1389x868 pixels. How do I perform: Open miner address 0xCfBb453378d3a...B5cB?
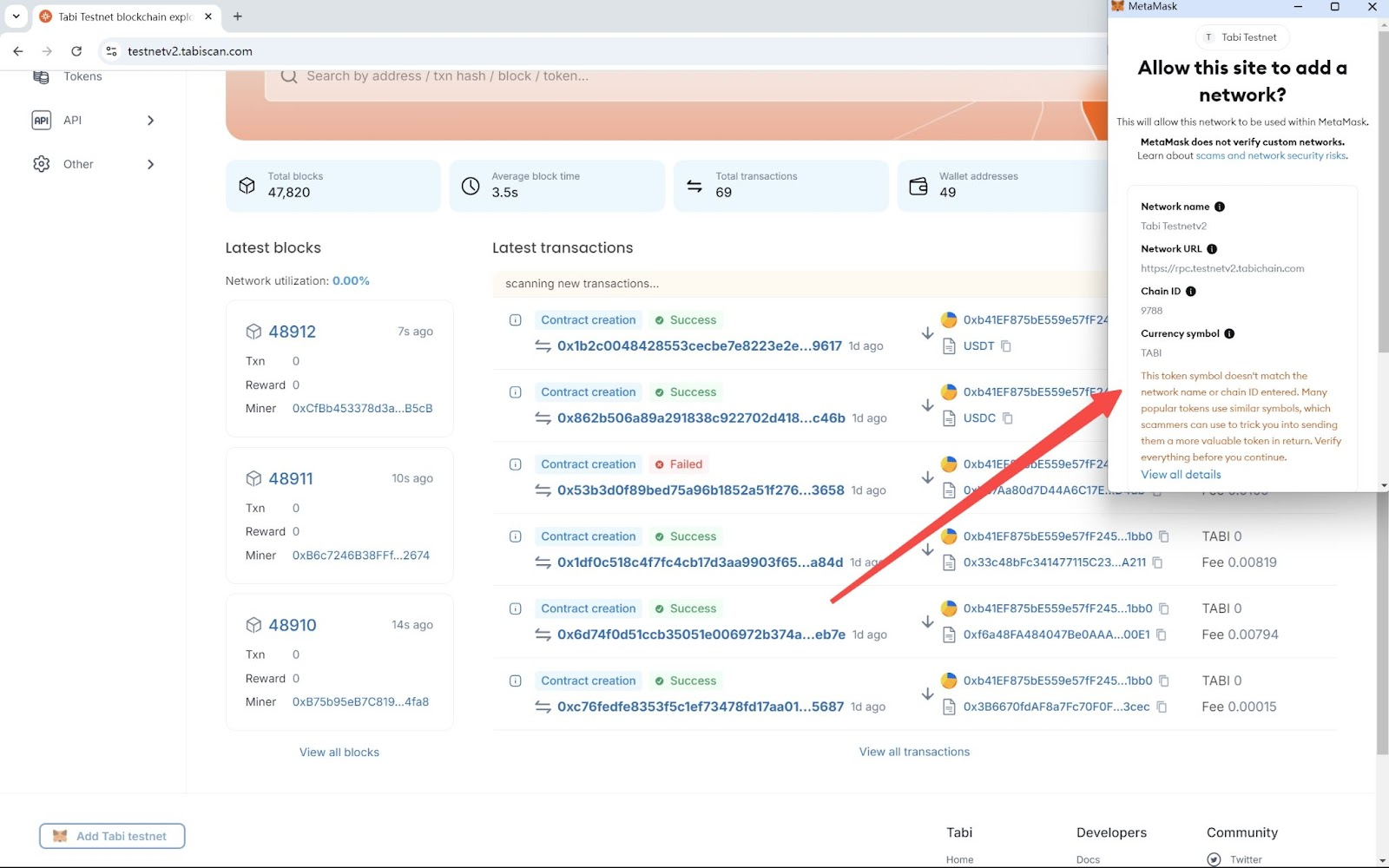click(x=362, y=408)
